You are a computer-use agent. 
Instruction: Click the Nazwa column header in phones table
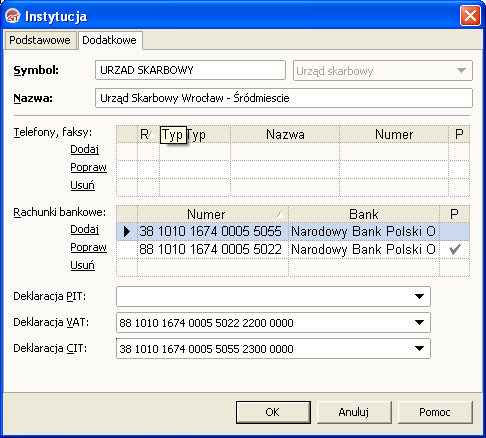point(285,134)
